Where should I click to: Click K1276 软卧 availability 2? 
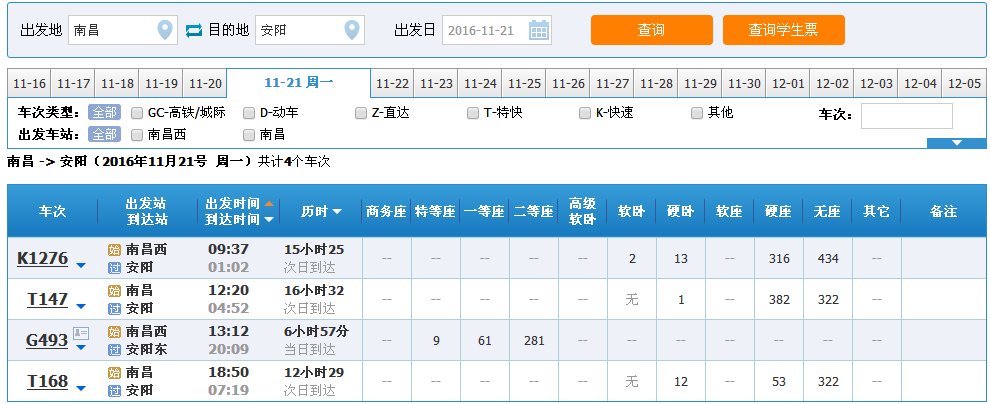click(x=632, y=259)
